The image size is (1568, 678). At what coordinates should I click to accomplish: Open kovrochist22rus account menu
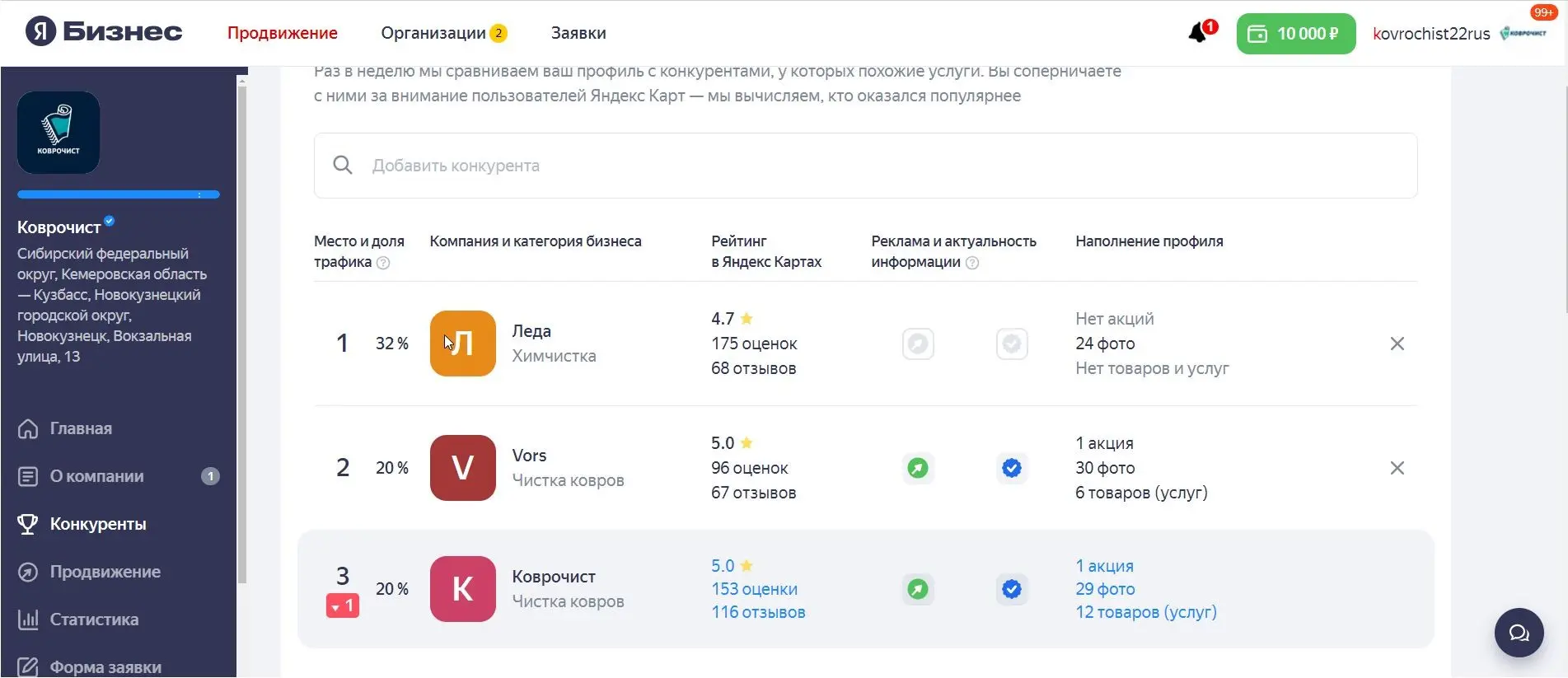(1431, 34)
